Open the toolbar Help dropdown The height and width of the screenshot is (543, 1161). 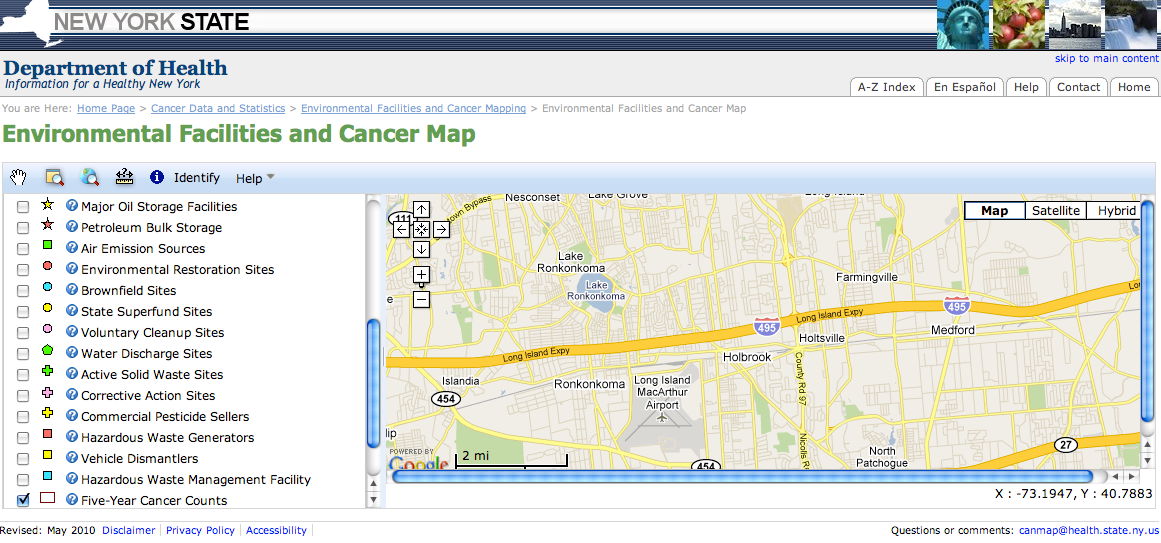[x=255, y=178]
